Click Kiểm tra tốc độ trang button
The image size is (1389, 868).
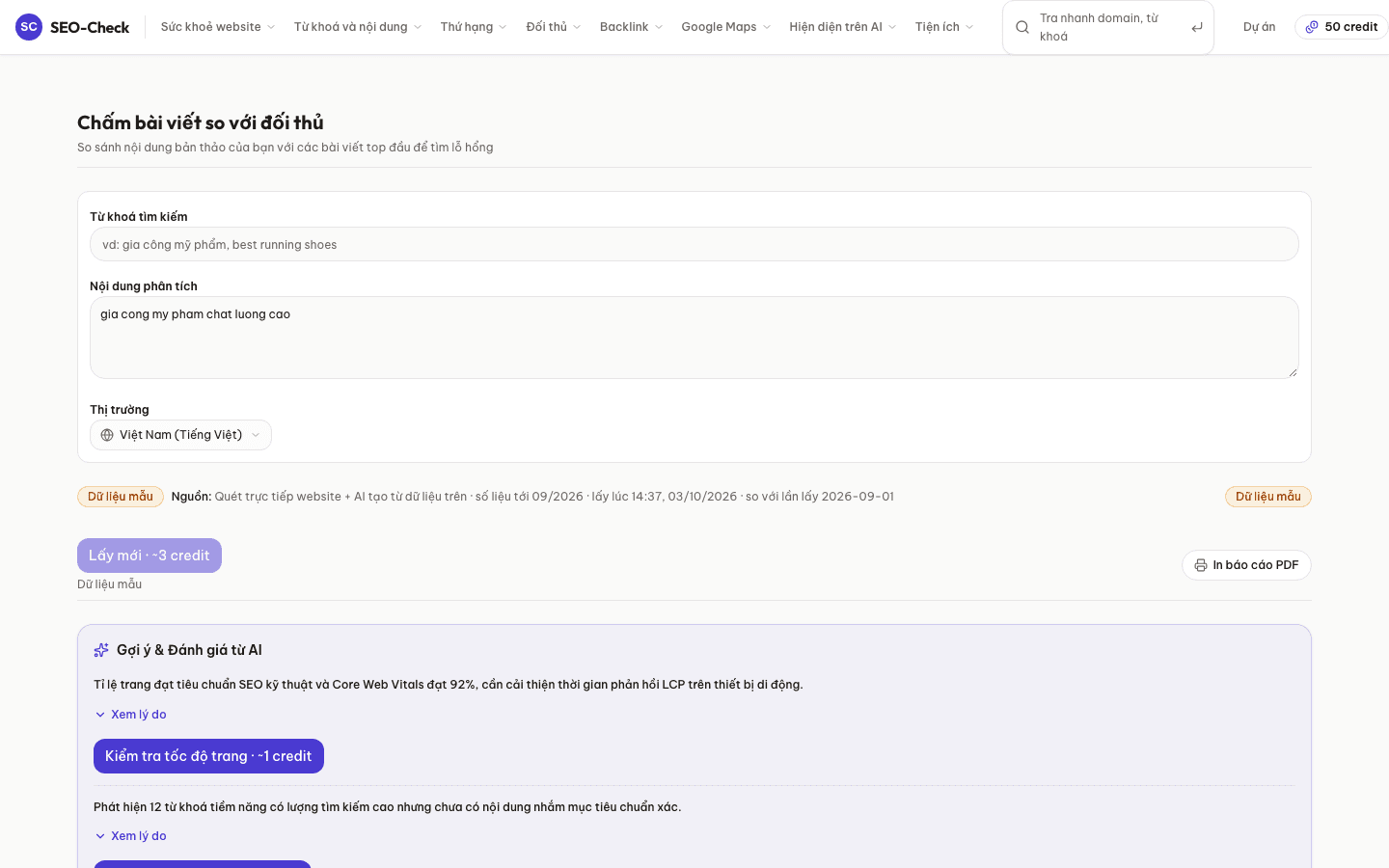click(208, 756)
